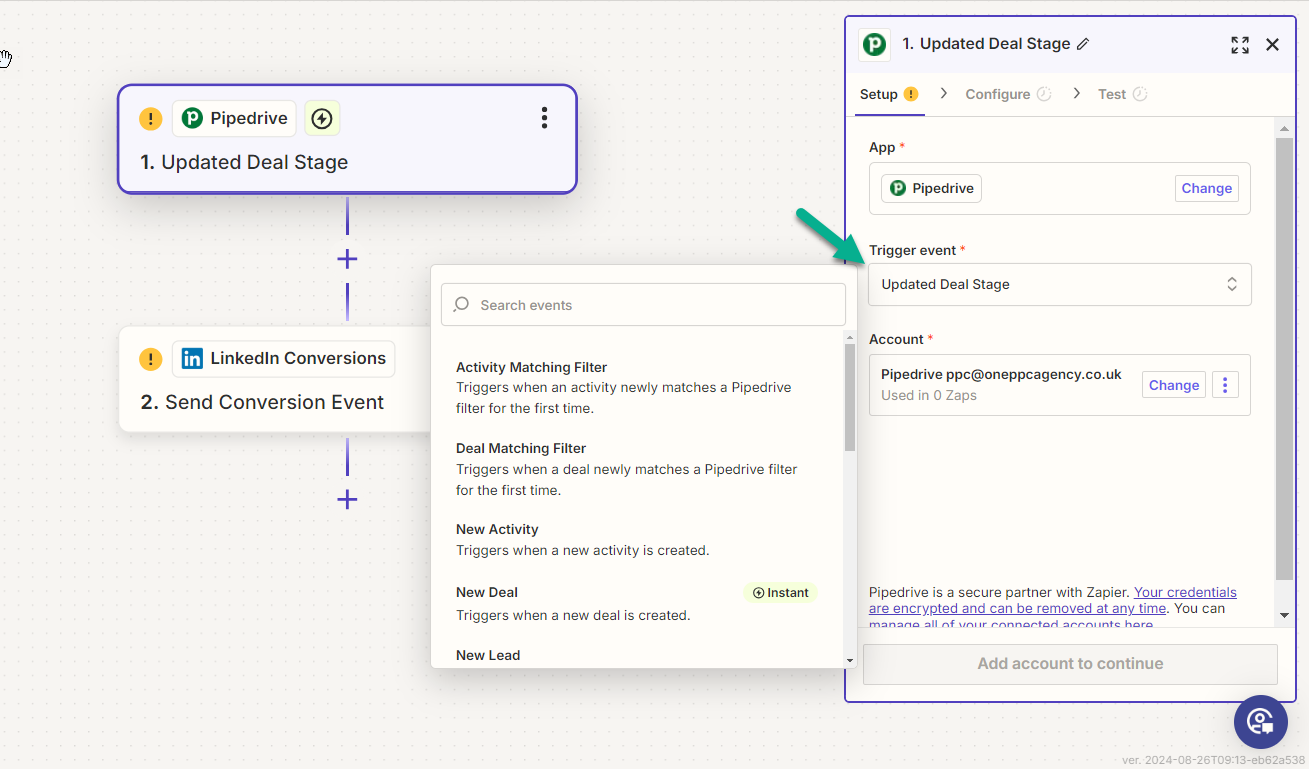Screen dimensions: 1309x769
Task: Select Deal Matching Filter event
Action: (636, 469)
